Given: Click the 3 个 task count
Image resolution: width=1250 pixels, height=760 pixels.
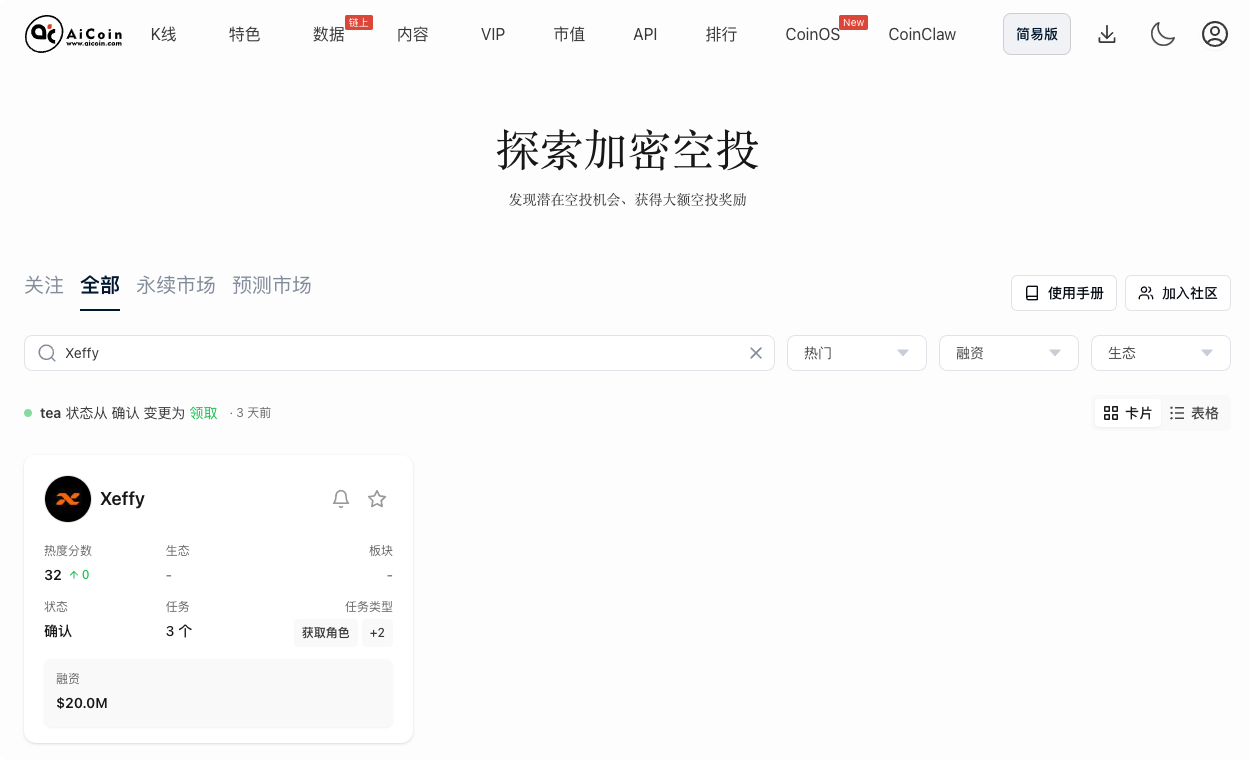Looking at the screenshot, I should tap(179, 631).
